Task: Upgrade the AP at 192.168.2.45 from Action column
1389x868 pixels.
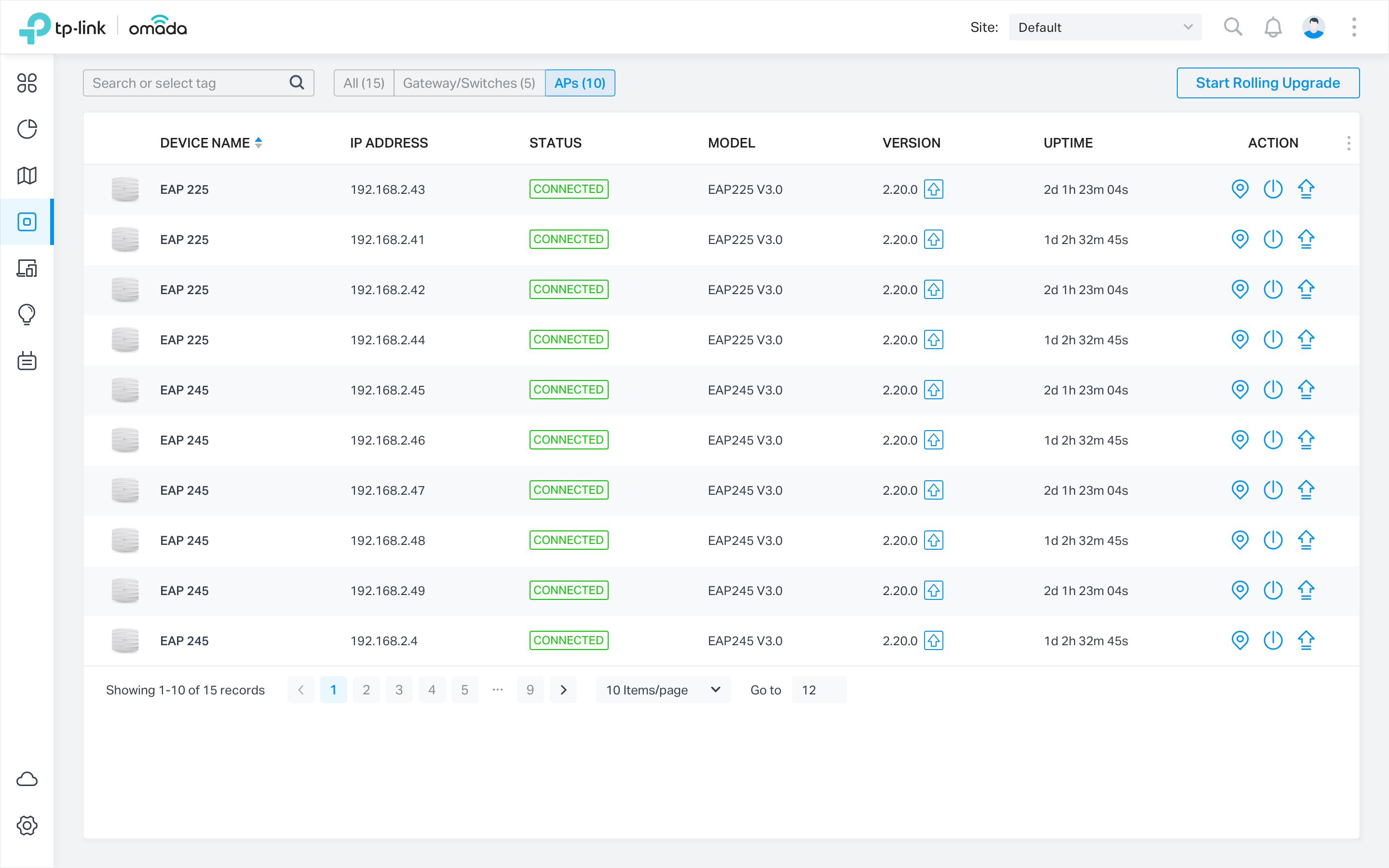Action: 1306,390
